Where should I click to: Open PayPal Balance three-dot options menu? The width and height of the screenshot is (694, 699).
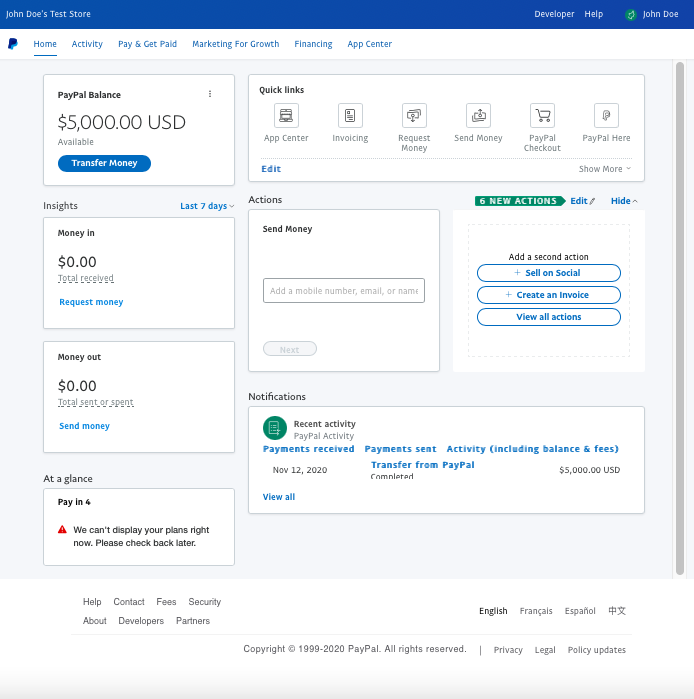tap(210, 94)
